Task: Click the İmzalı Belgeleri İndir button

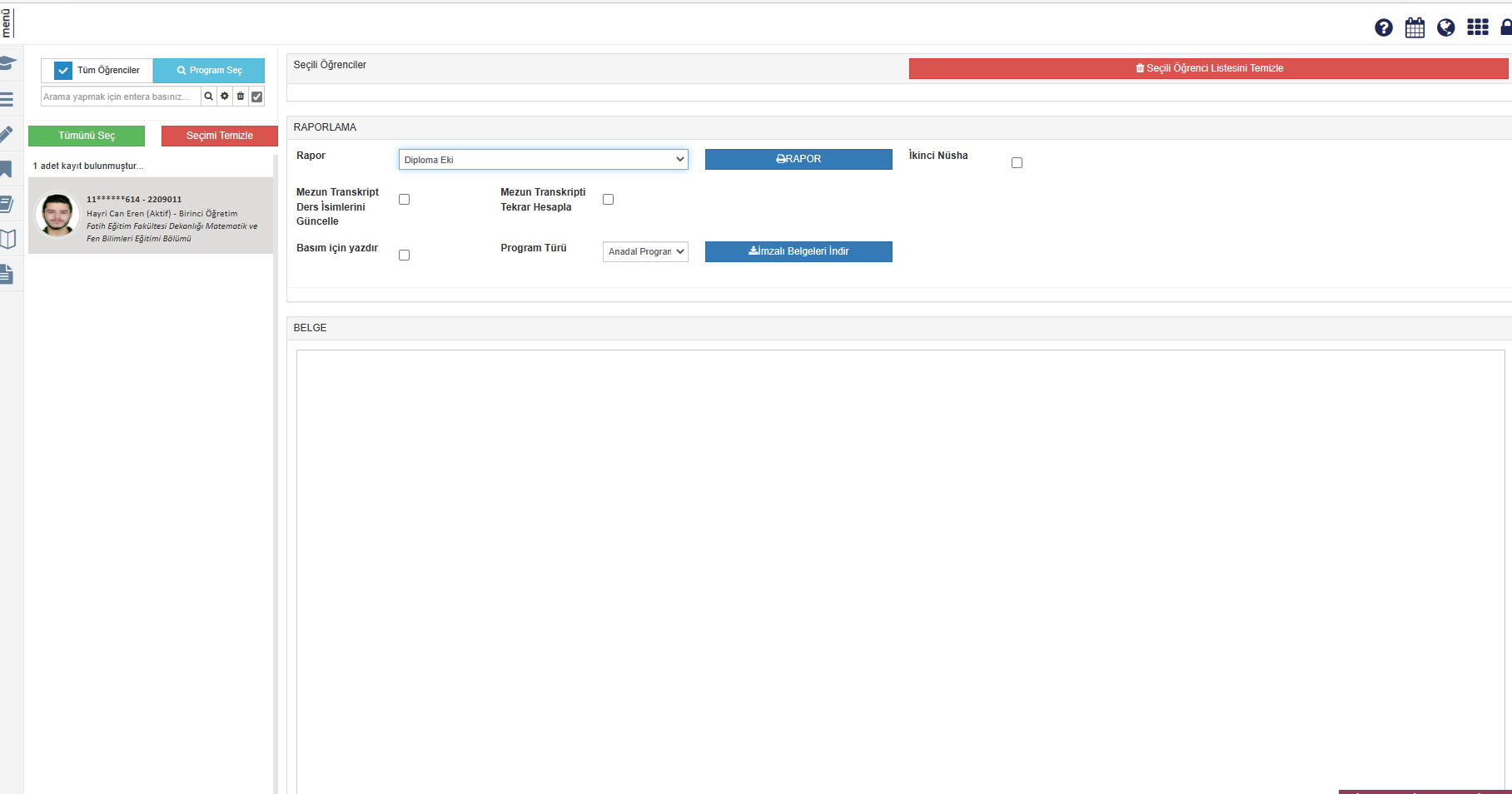Action: tap(798, 251)
